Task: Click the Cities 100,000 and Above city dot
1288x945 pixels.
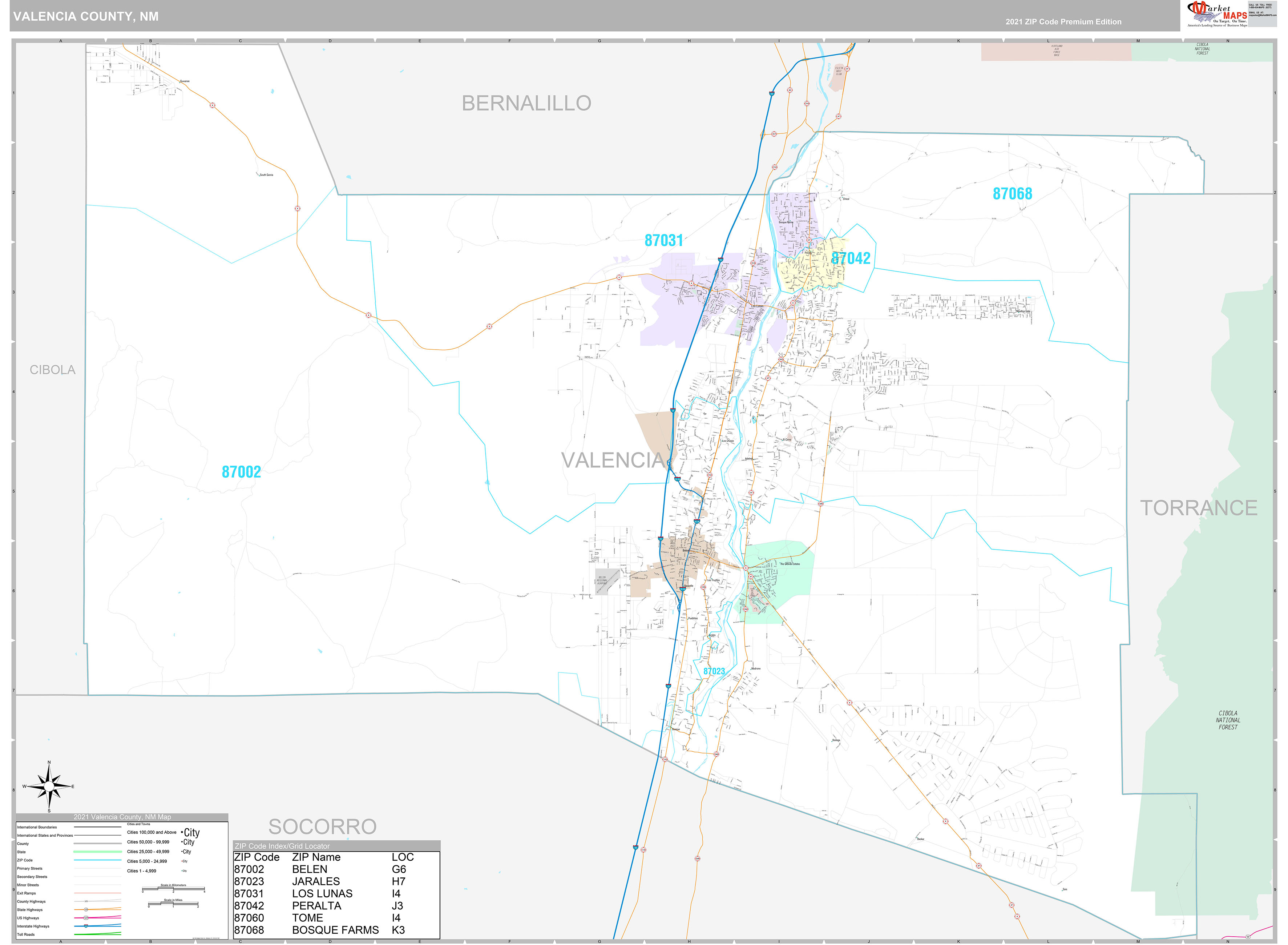Action: click(x=182, y=833)
